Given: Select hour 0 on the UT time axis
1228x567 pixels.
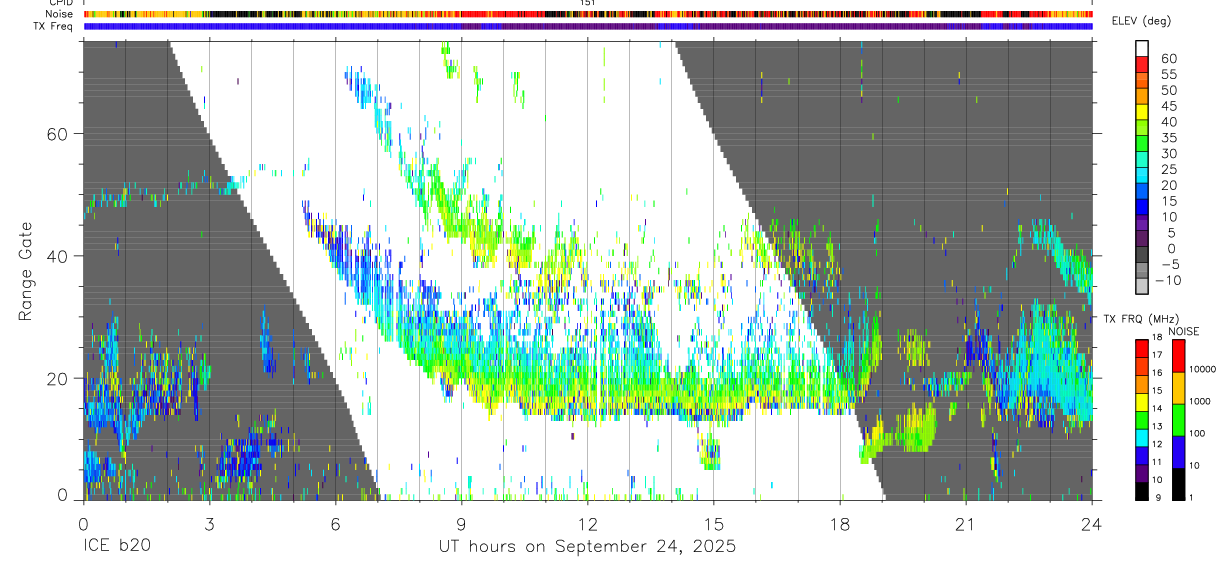Looking at the screenshot, I should click(x=83, y=524).
